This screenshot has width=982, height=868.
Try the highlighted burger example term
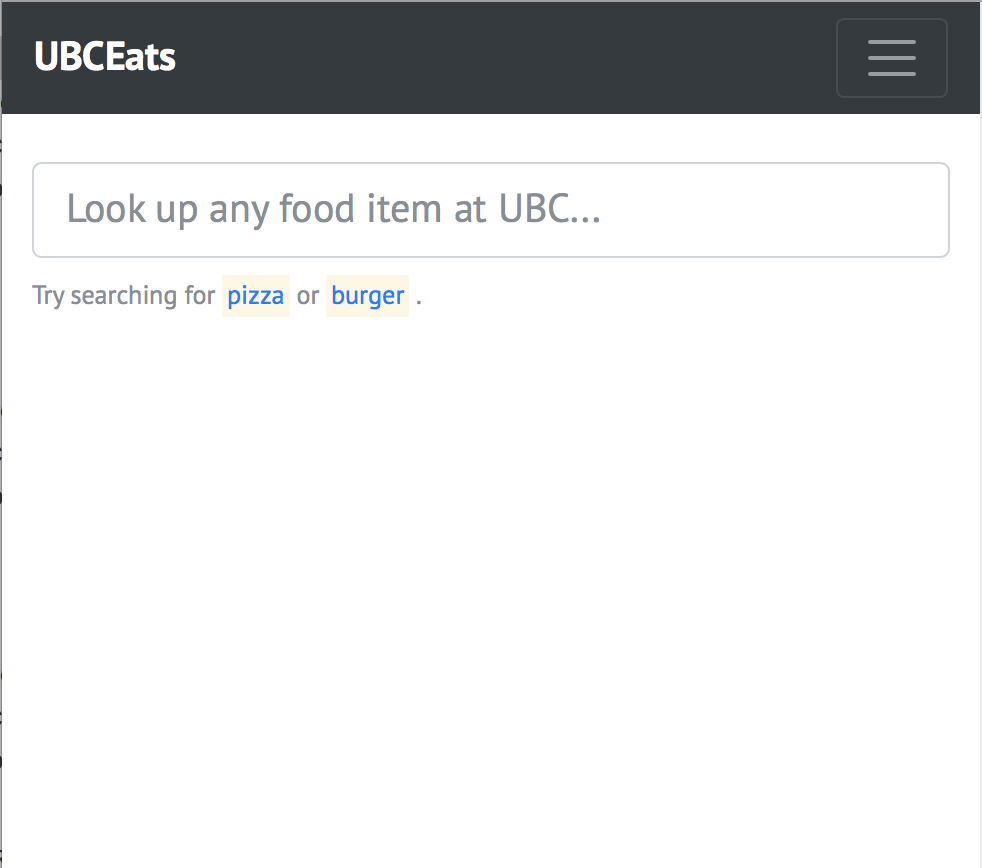pos(368,296)
